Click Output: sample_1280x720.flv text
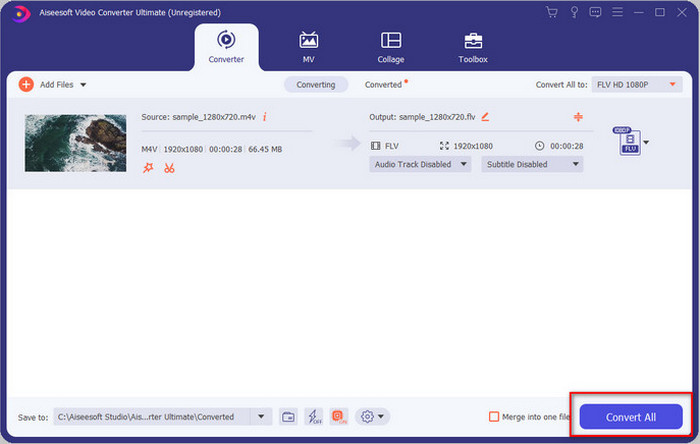 coord(422,117)
